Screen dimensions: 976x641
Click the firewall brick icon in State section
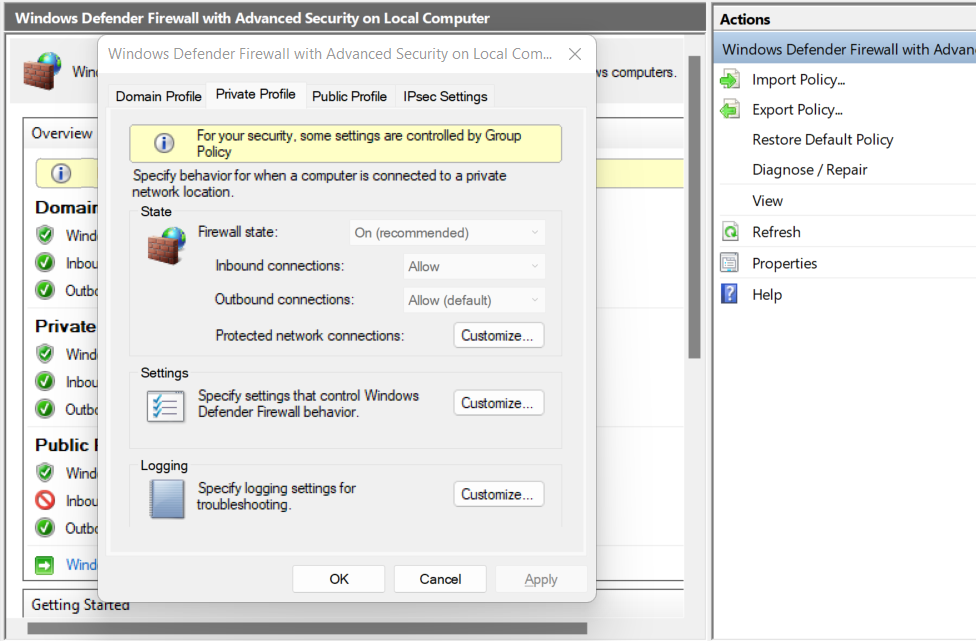pos(166,245)
